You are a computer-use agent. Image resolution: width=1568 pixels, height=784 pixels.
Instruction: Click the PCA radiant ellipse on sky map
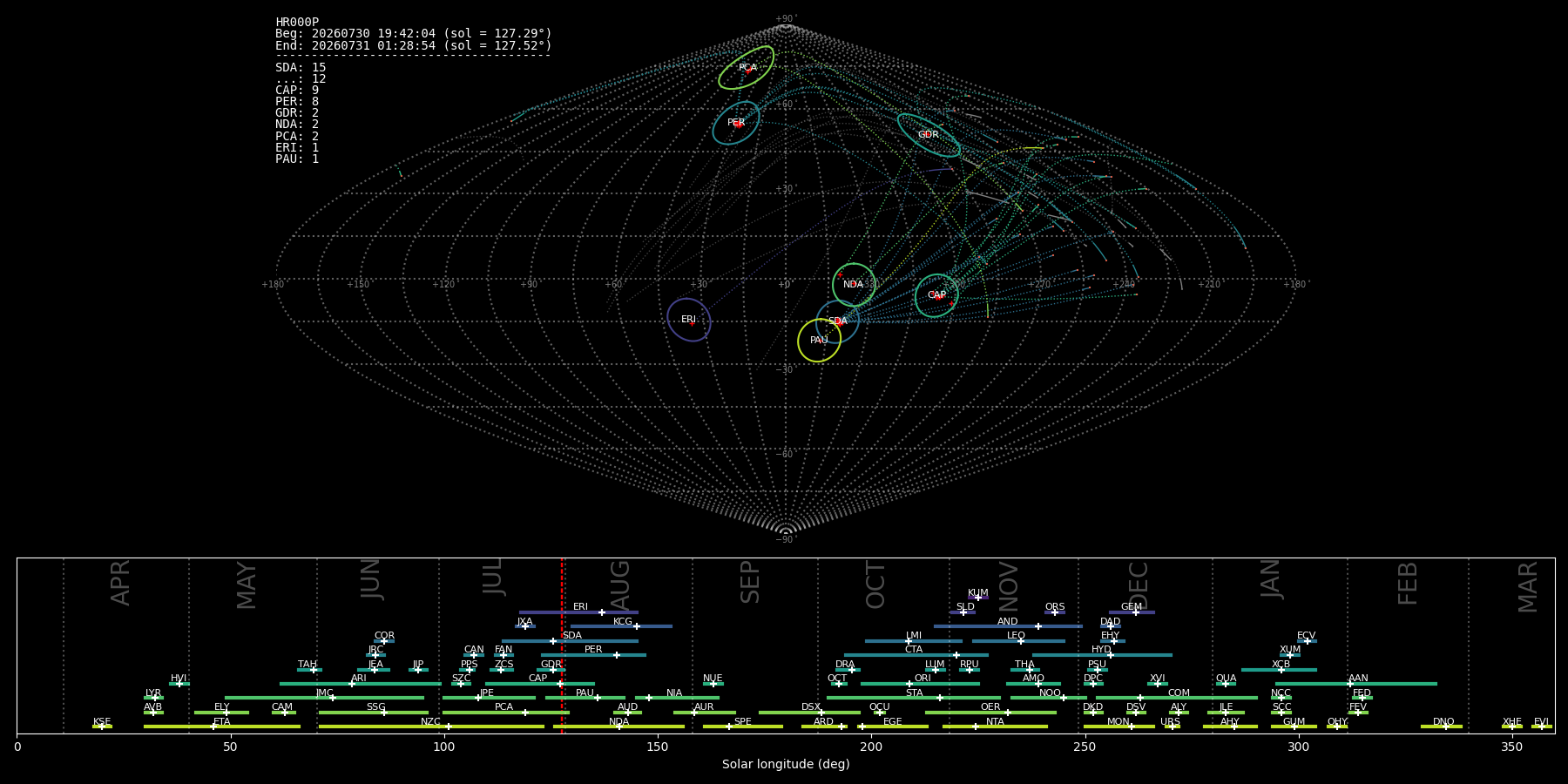point(747,68)
